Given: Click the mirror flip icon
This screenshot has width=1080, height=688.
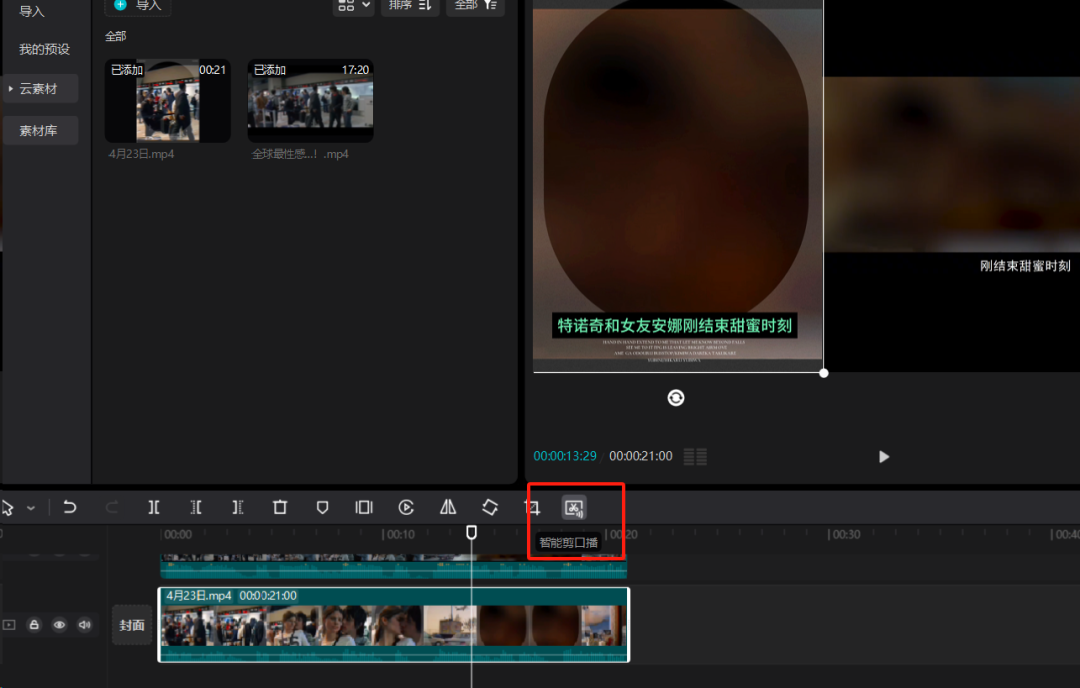Looking at the screenshot, I should point(448,508).
